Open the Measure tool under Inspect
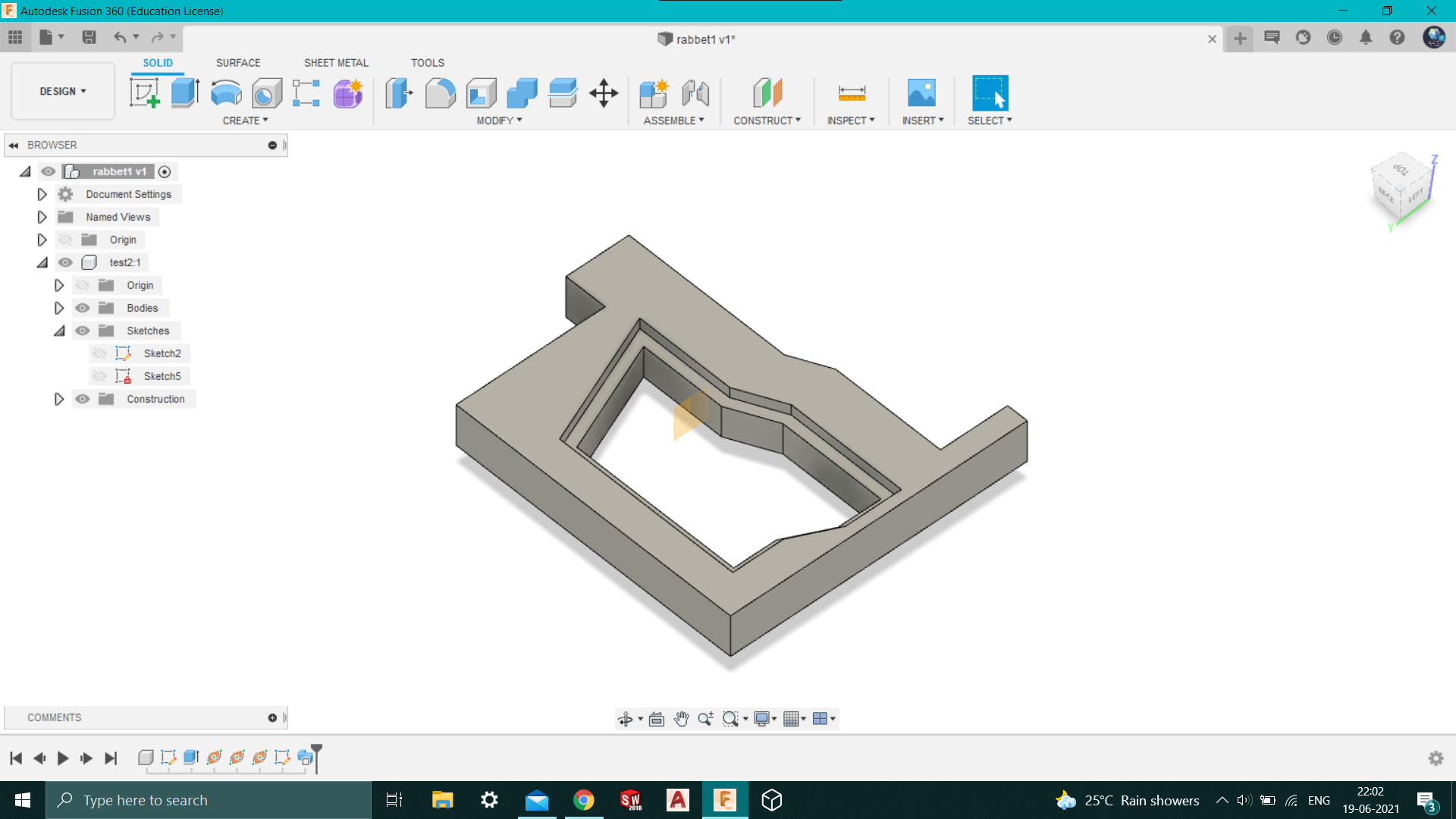This screenshot has width=1456, height=819. (x=852, y=93)
